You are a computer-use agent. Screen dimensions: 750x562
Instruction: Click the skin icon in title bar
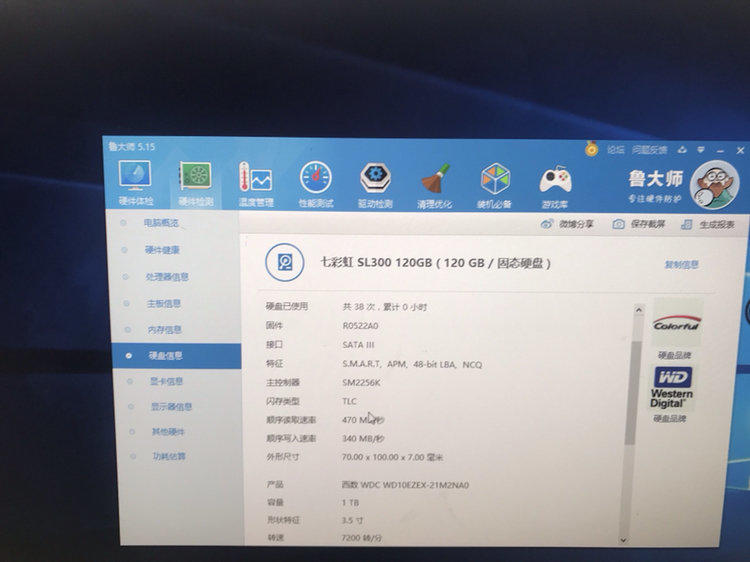(682, 150)
